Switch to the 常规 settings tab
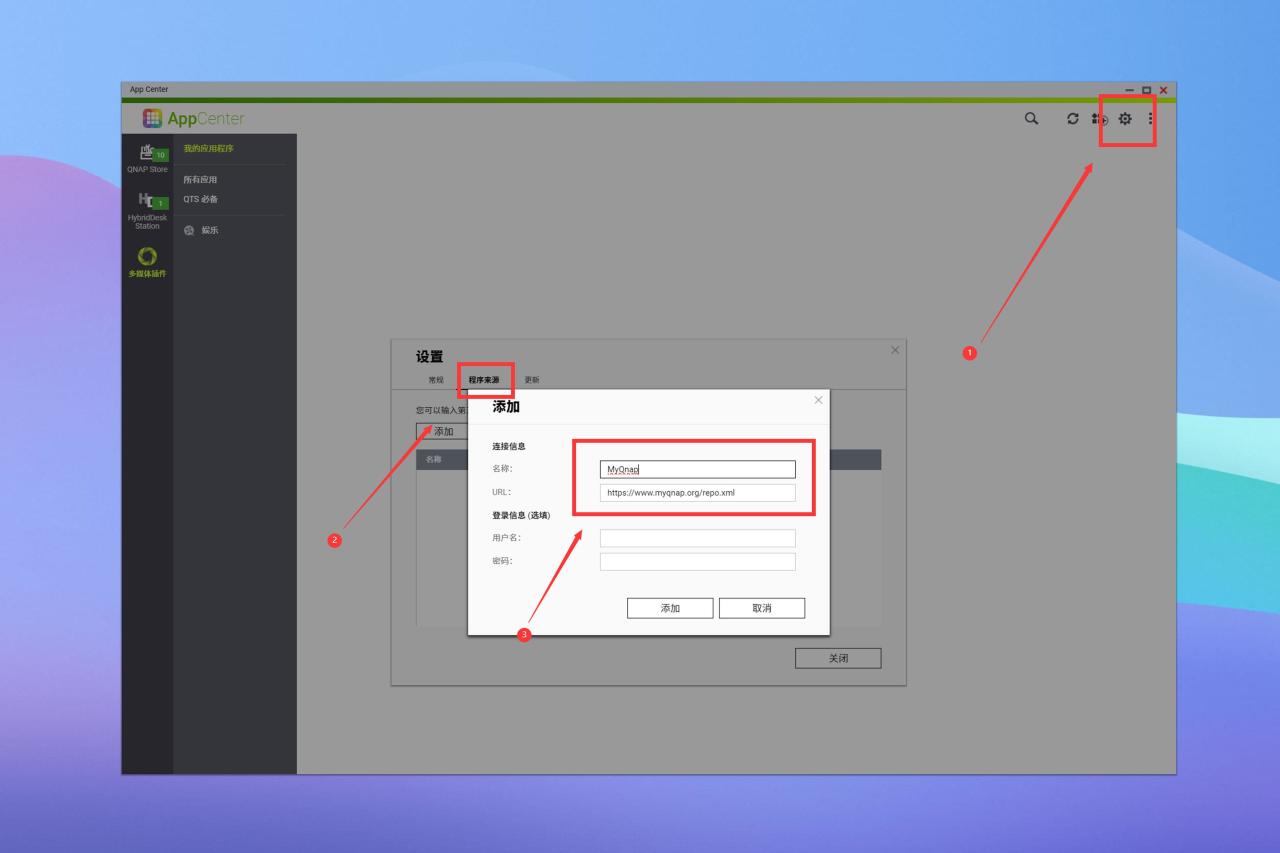The width and height of the screenshot is (1280, 853). [x=436, y=380]
